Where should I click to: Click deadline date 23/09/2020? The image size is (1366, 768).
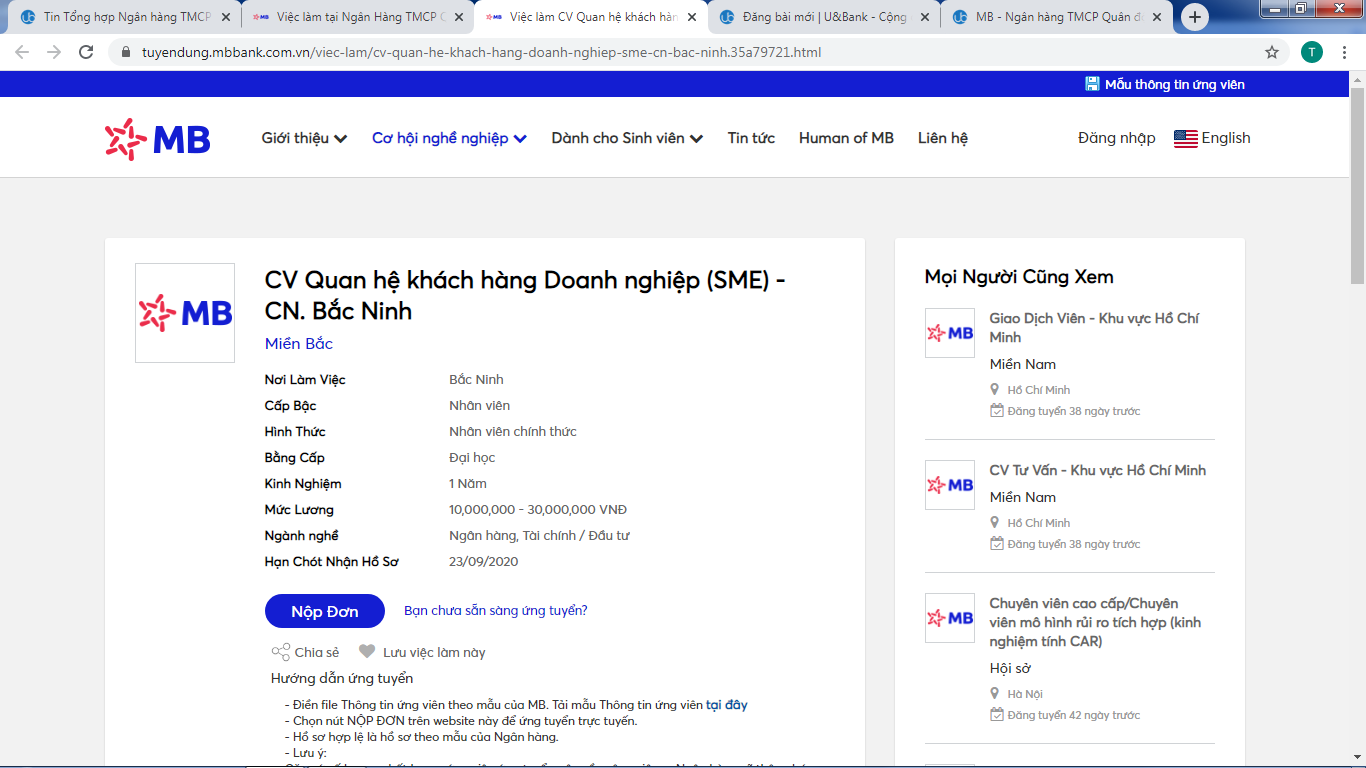484,561
